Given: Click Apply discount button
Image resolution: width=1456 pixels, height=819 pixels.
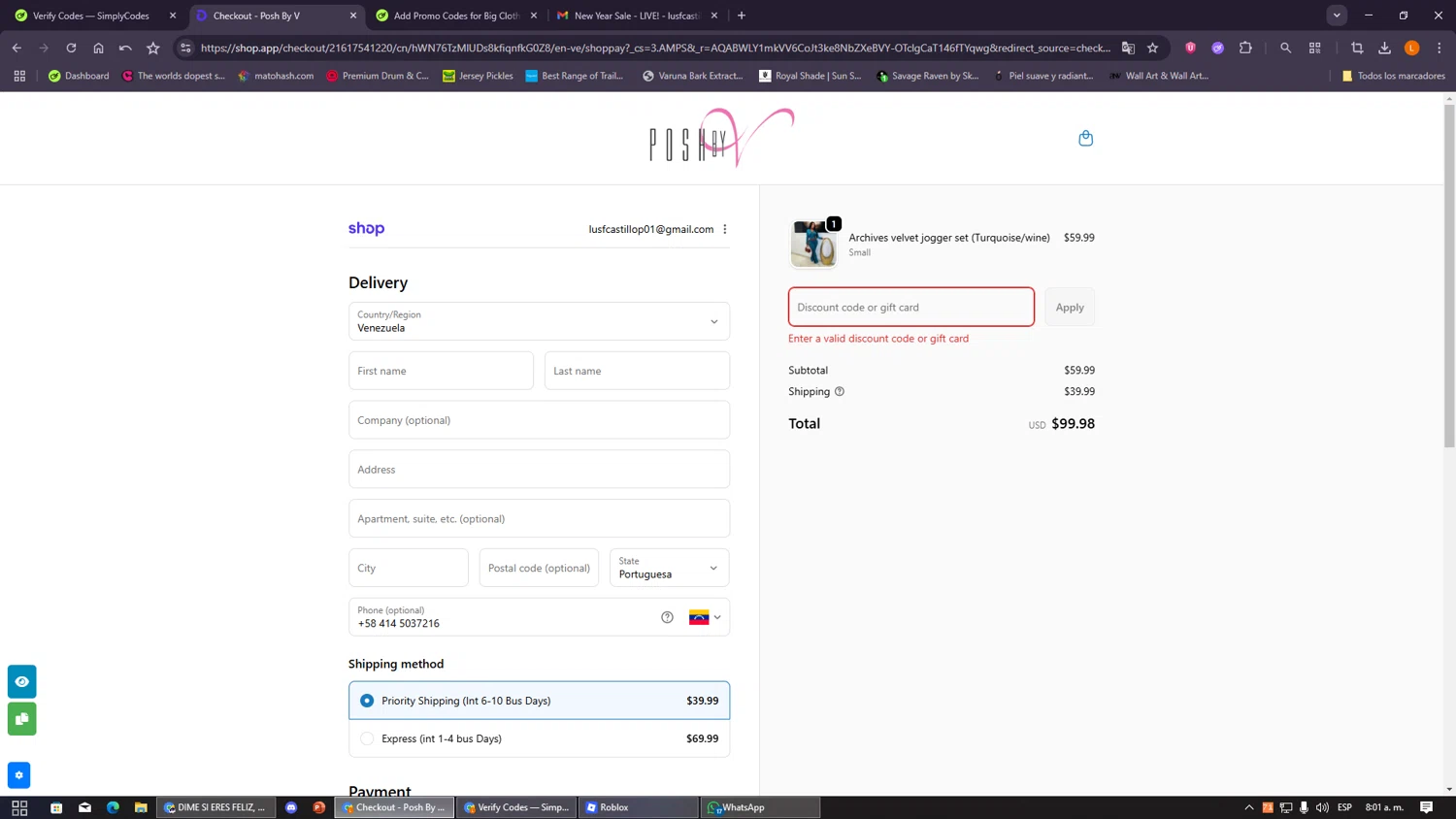Looking at the screenshot, I should [1070, 307].
